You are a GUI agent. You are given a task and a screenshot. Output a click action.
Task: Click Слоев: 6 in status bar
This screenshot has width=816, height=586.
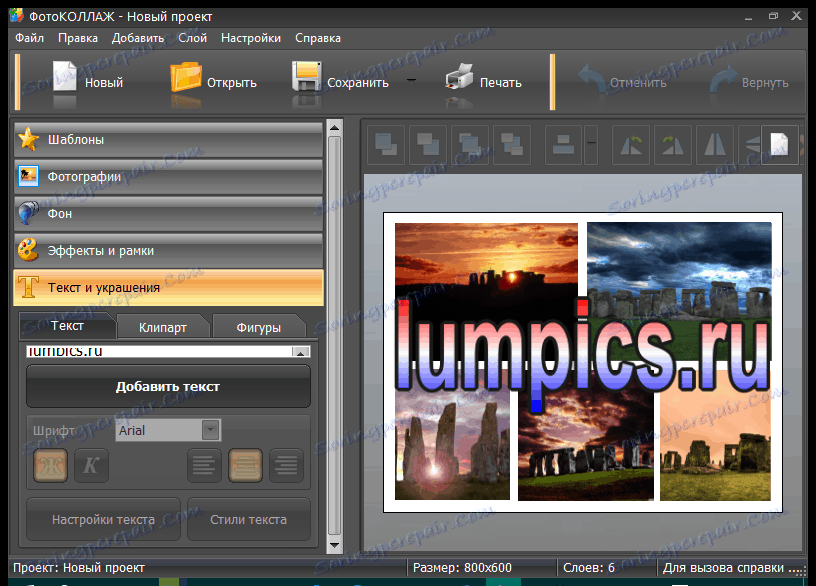click(x=589, y=568)
